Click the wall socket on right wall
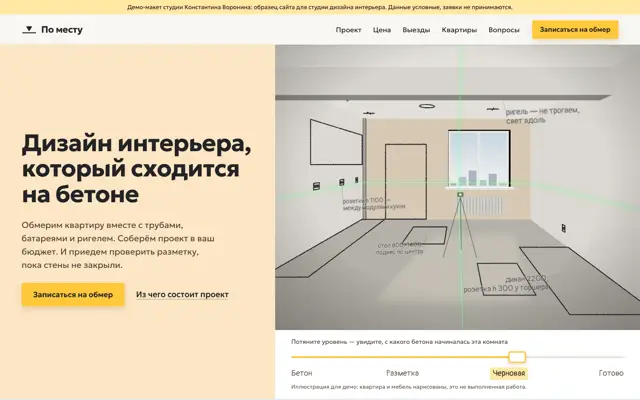 (x=563, y=228)
